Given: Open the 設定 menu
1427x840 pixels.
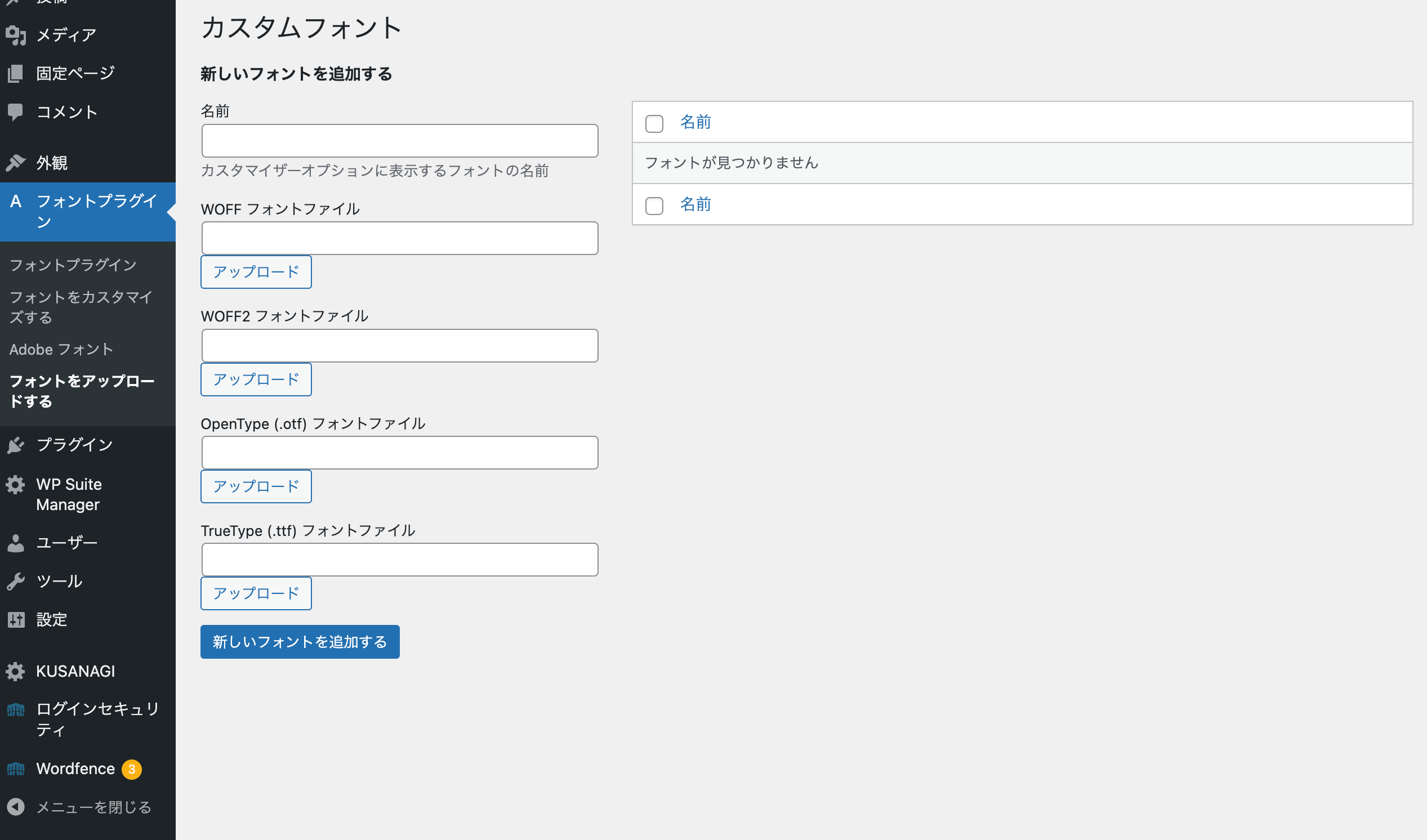Looking at the screenshot, I should [88, 620].
